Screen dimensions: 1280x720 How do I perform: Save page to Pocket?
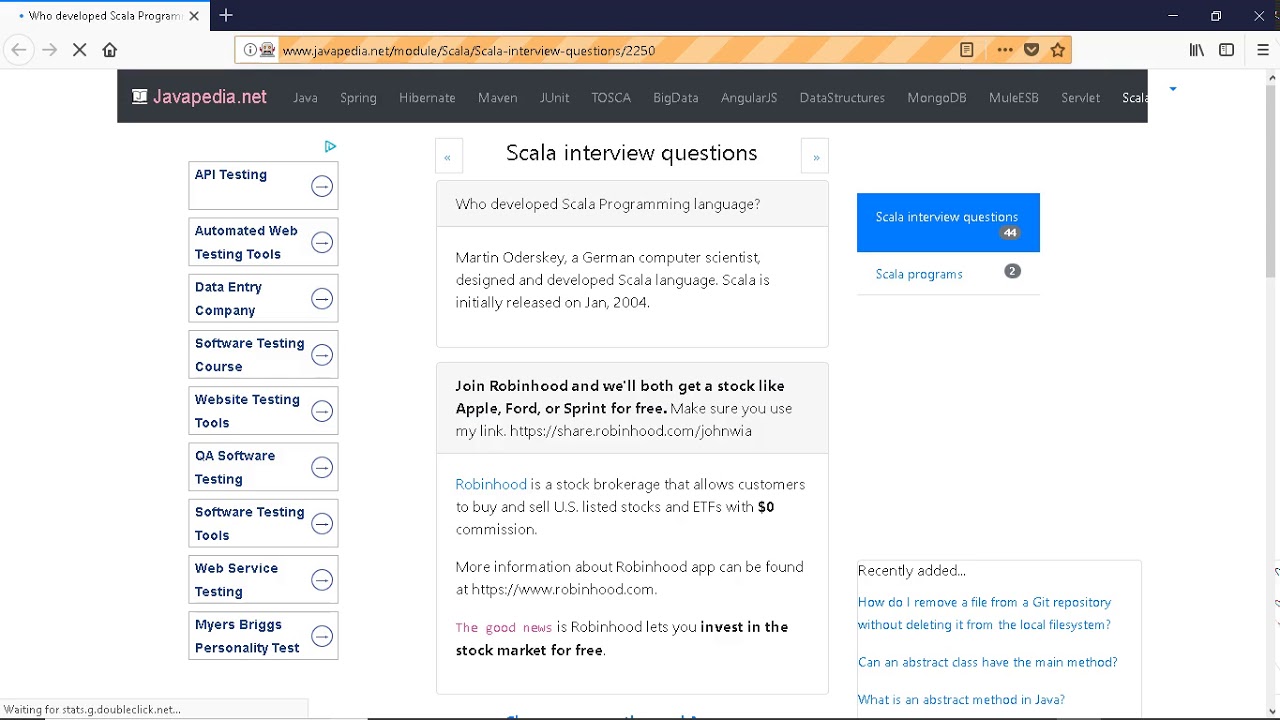[x=1032, y=50]
